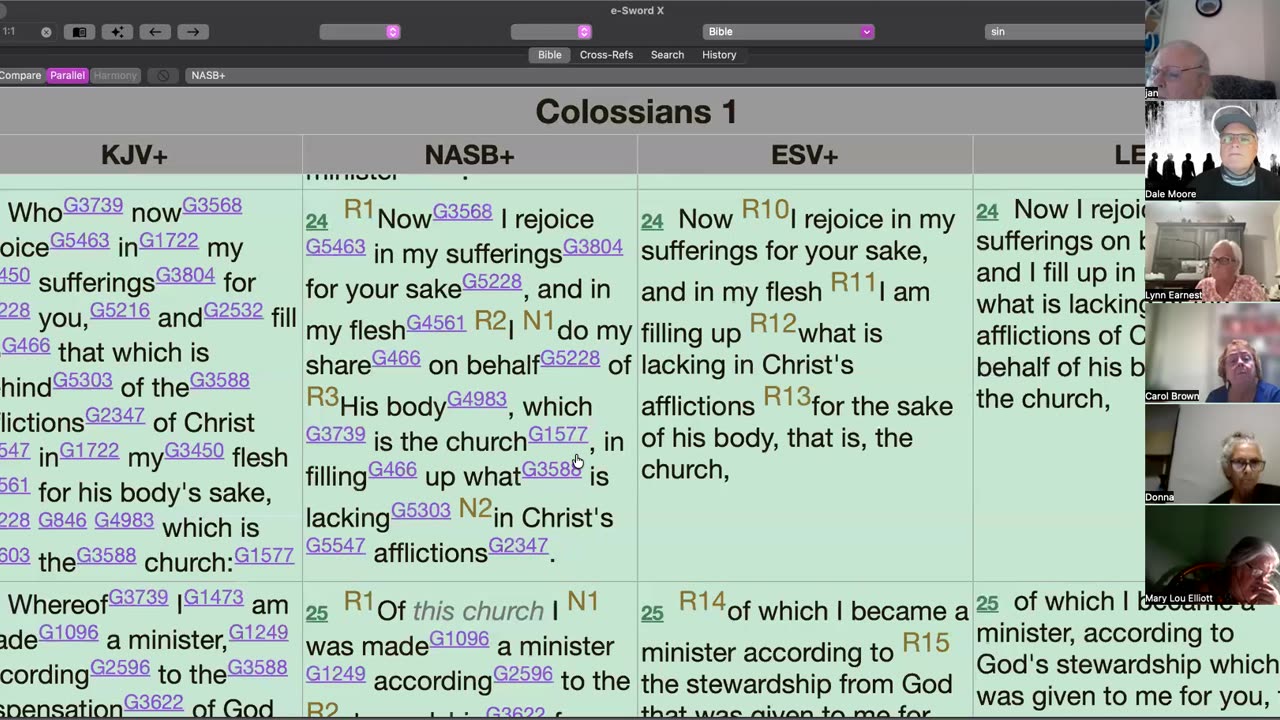The image size is (1280, 720).
Task: Open verse 25 link in rightmost column
Action: [987, 603]
